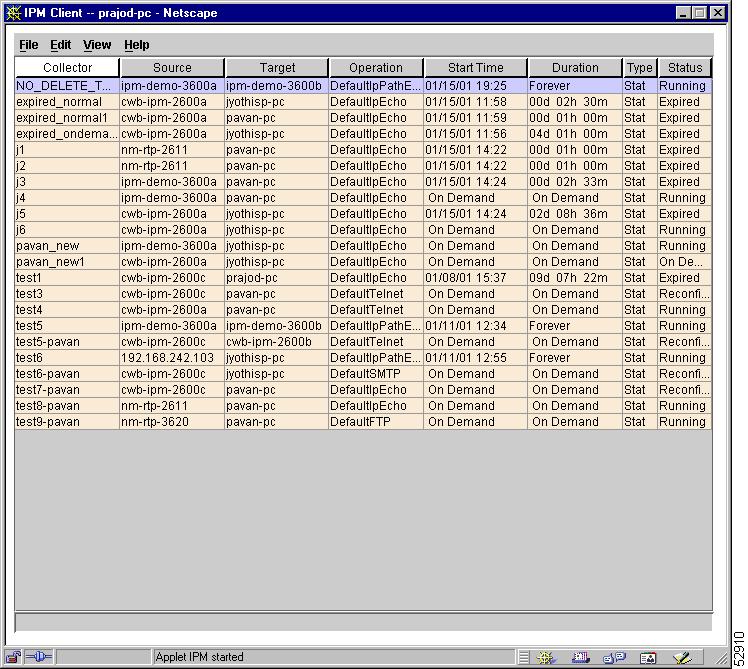Select the test6-pavan collector
This screenshot has height=669, width=748.
point(363,374)
